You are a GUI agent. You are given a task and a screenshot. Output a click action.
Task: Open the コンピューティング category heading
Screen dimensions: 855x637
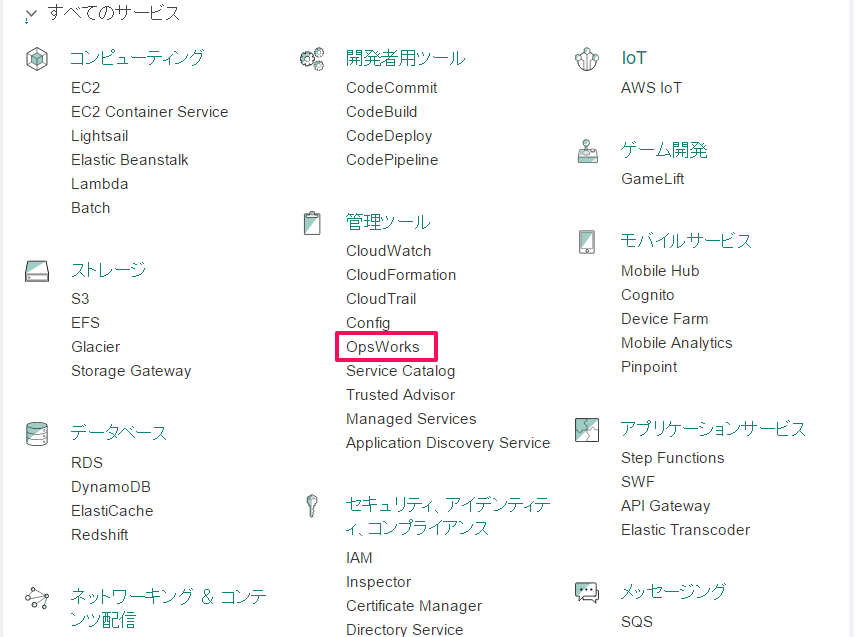click(x=137, y=58)
